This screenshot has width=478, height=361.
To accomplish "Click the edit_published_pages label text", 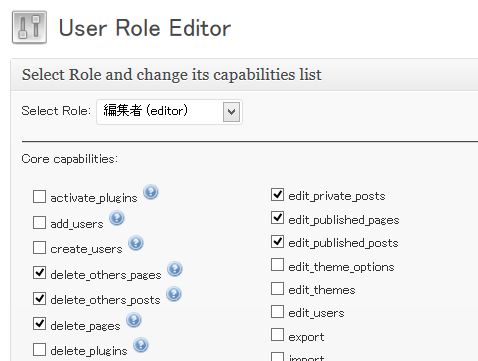I will coord(344,220).
